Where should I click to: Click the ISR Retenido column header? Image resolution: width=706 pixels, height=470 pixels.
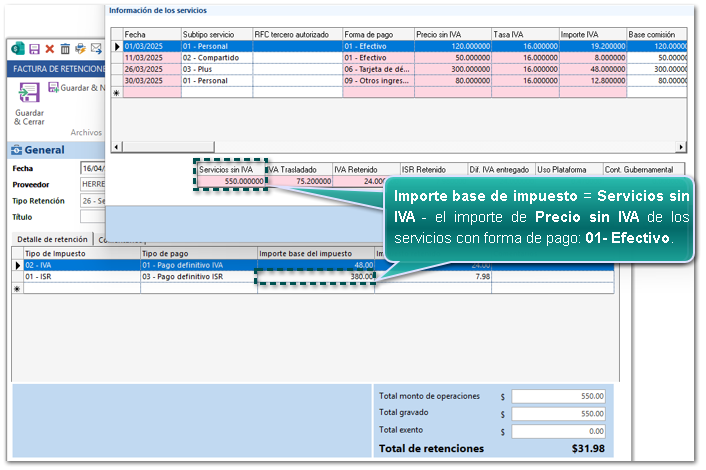(x=434, y=169)
